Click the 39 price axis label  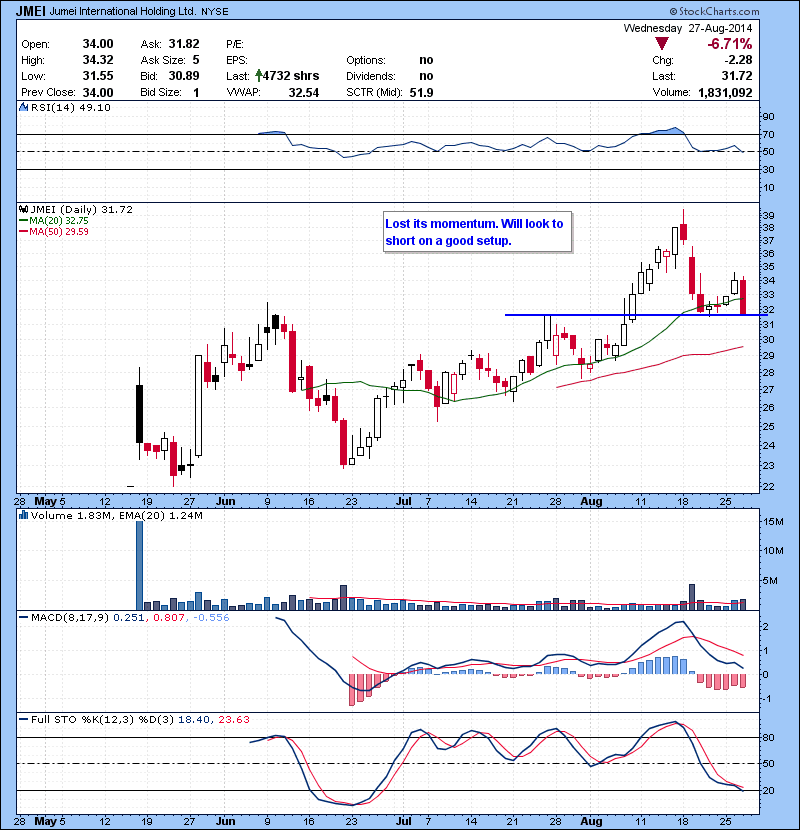[x=768, y=215]
